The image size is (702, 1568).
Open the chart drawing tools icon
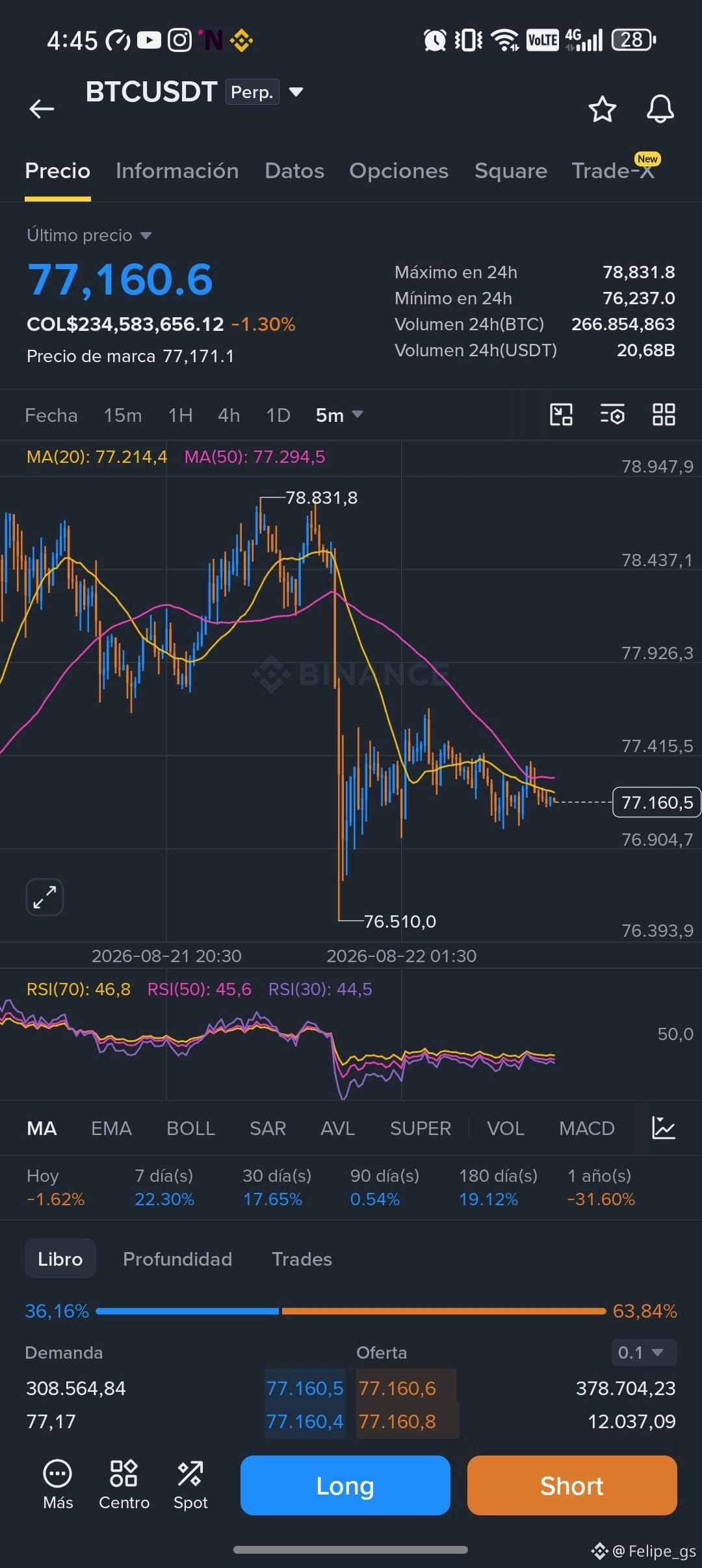pos(561,415)
